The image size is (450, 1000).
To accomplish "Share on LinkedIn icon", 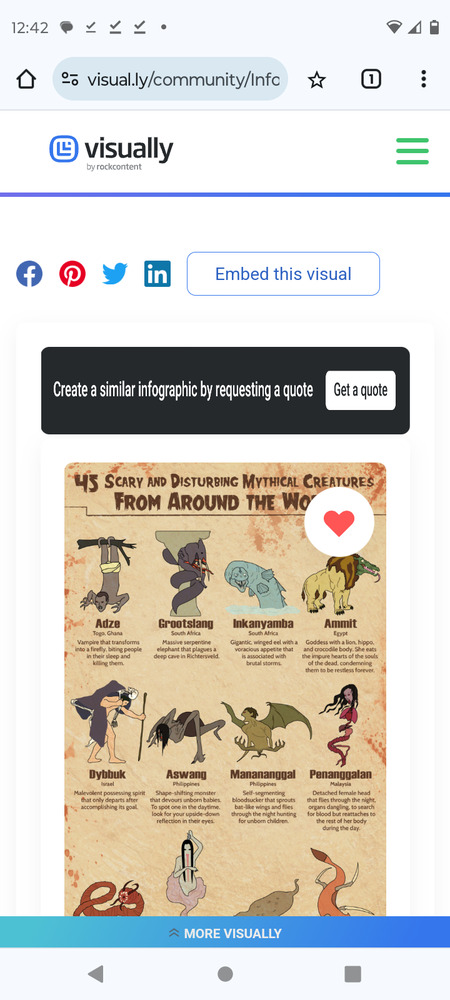I will [x=157, y=274].
